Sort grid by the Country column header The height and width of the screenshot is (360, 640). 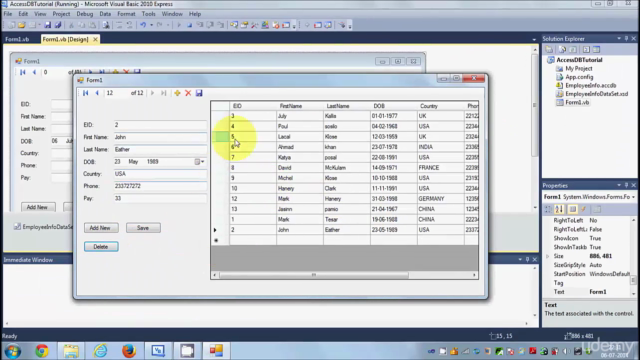pos(441,106)
